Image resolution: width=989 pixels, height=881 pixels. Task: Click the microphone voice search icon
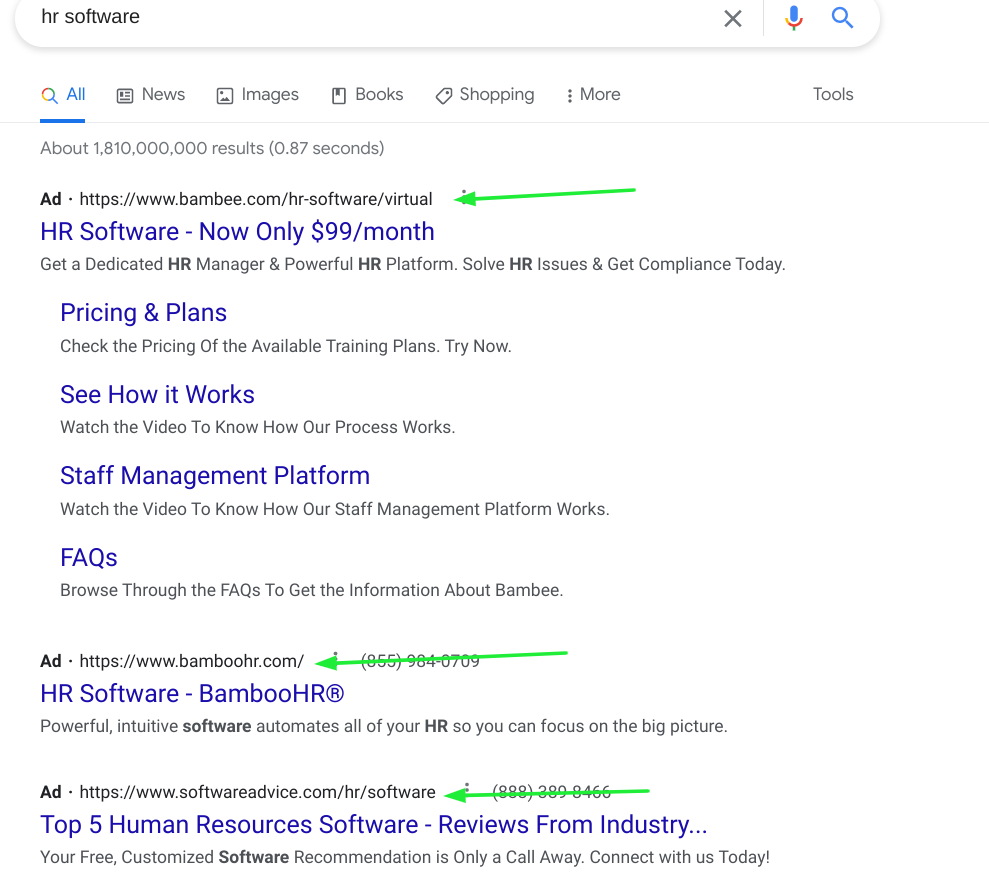[794, 18]
